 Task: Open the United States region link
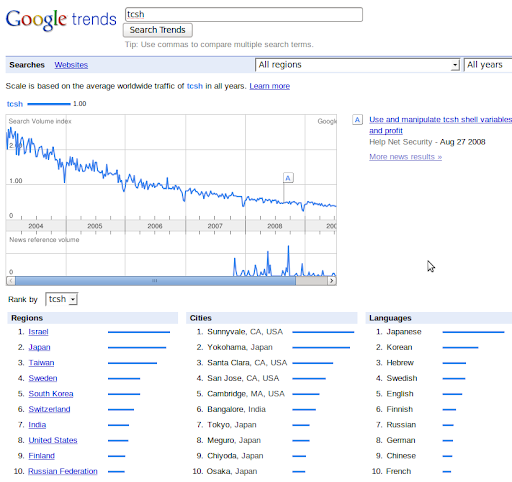[x=53, y=440]
